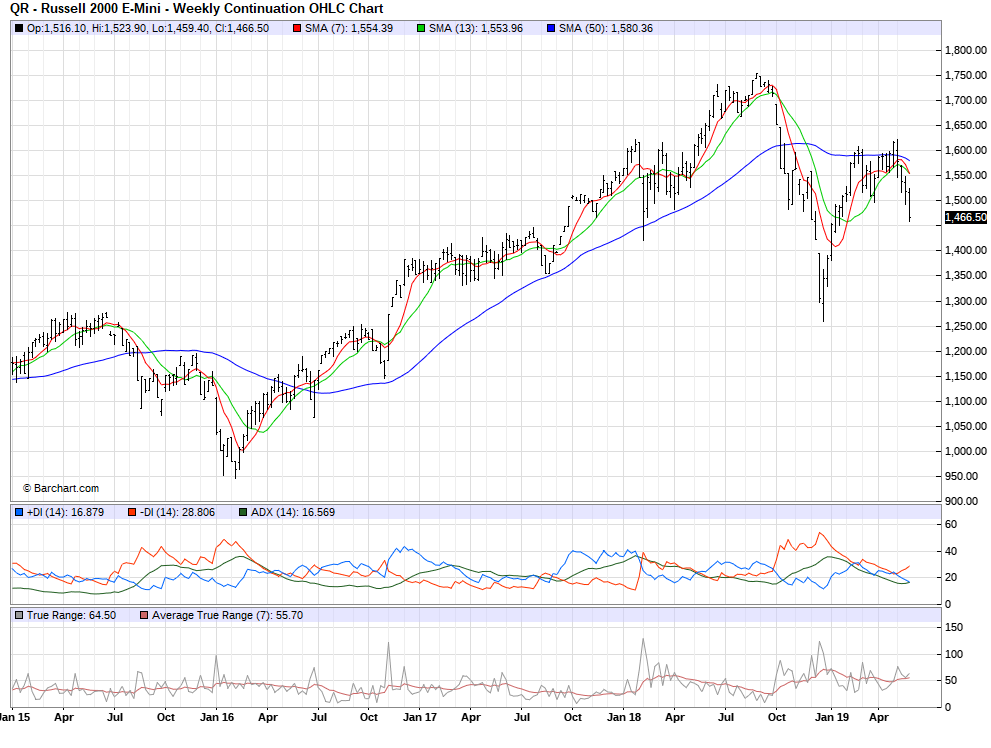Viewport: 991px width, 748px height.
Task: Click the Jan 19 date axis label
Action: (x=829, y=717)
